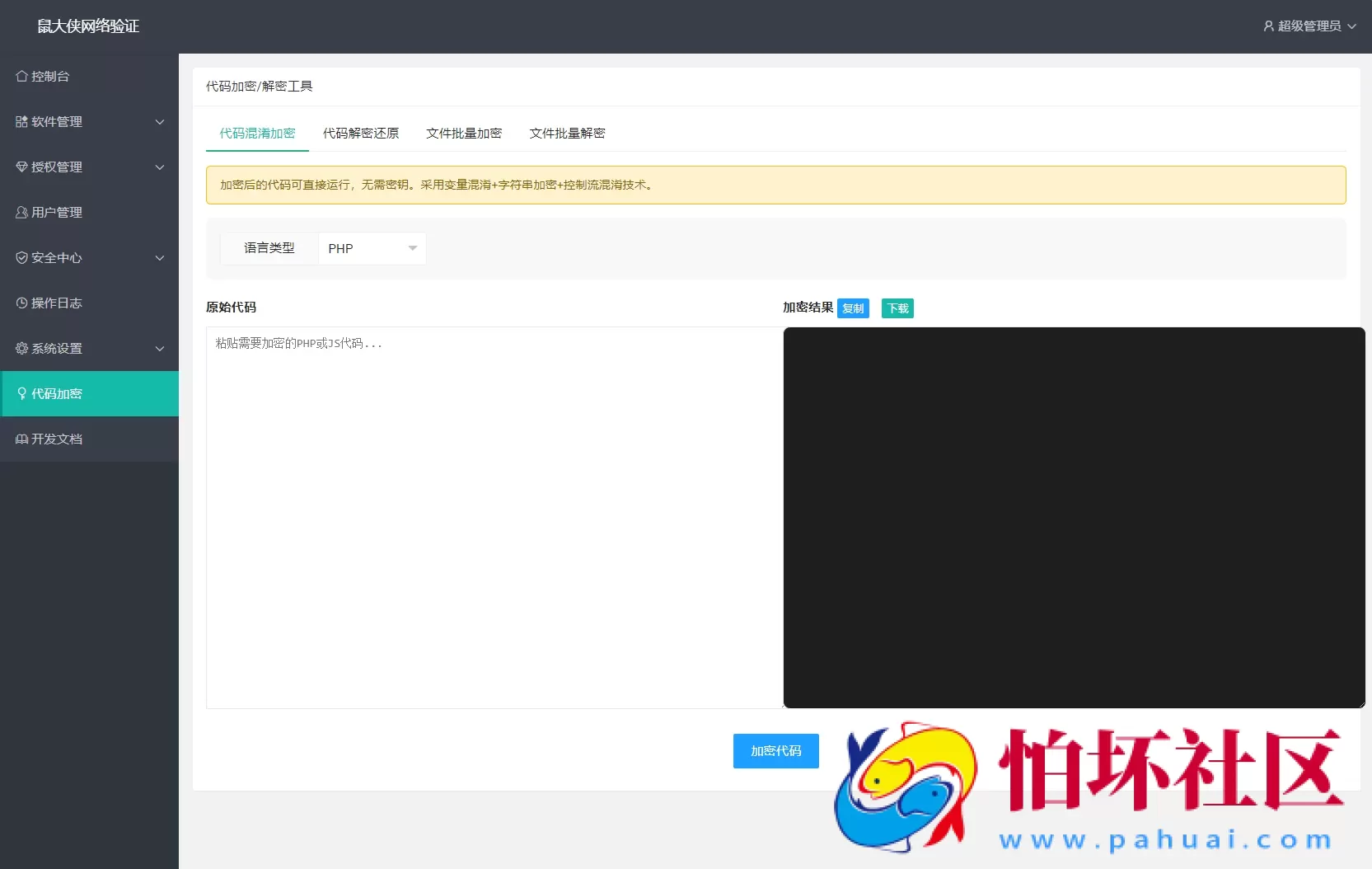Click the 复制 copy button
Viewport: 1372px width, 869px height.
(x=853, y=308)
